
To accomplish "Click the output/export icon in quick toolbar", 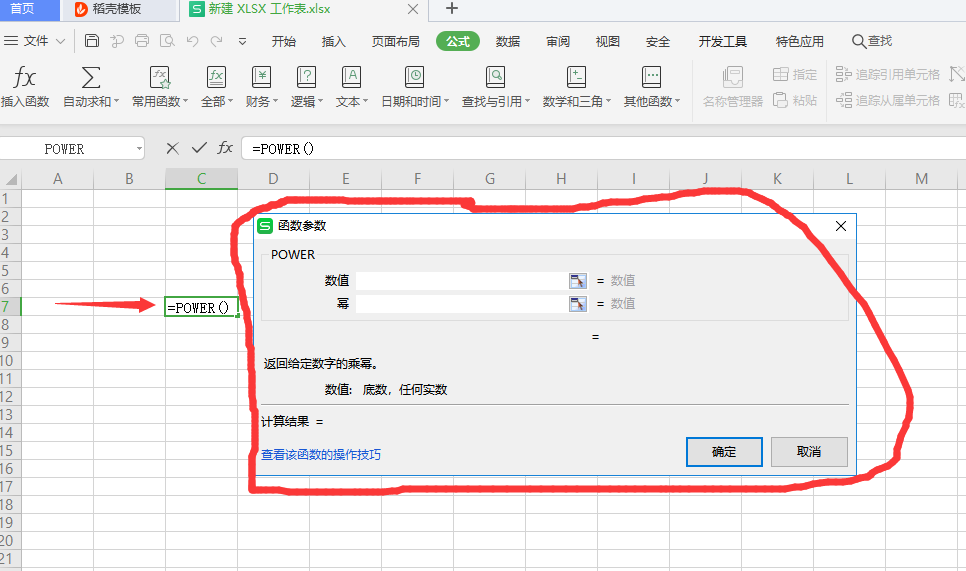I will [117, 41].
